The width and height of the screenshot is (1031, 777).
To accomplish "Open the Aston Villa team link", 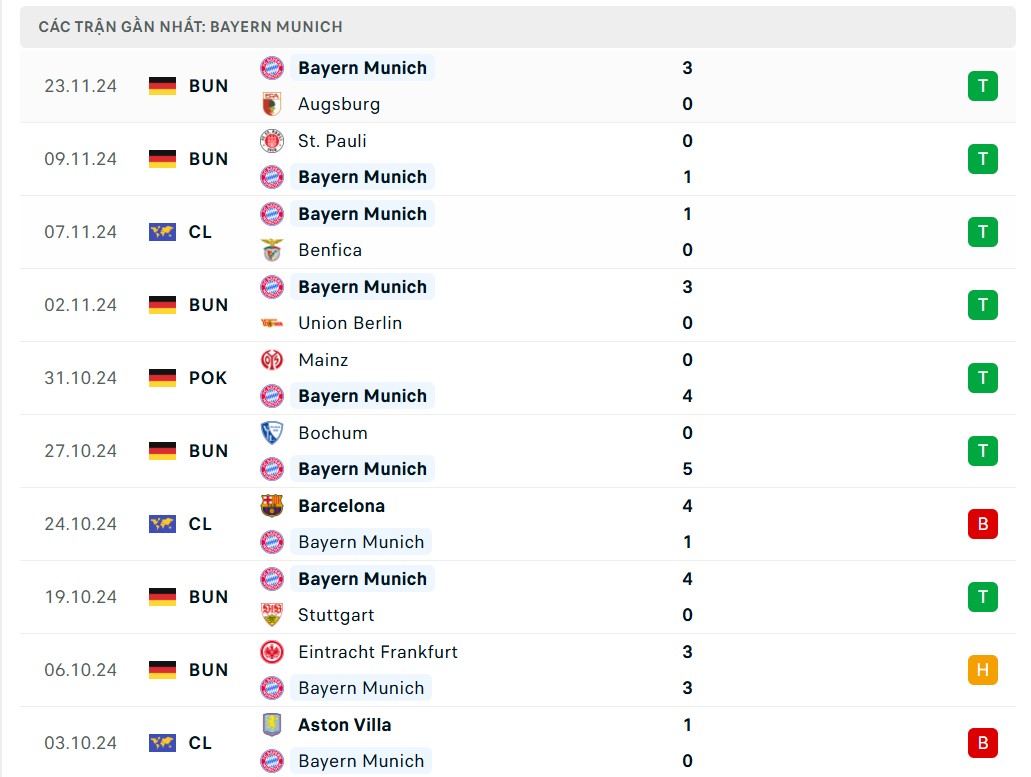I will click(344, 725).
